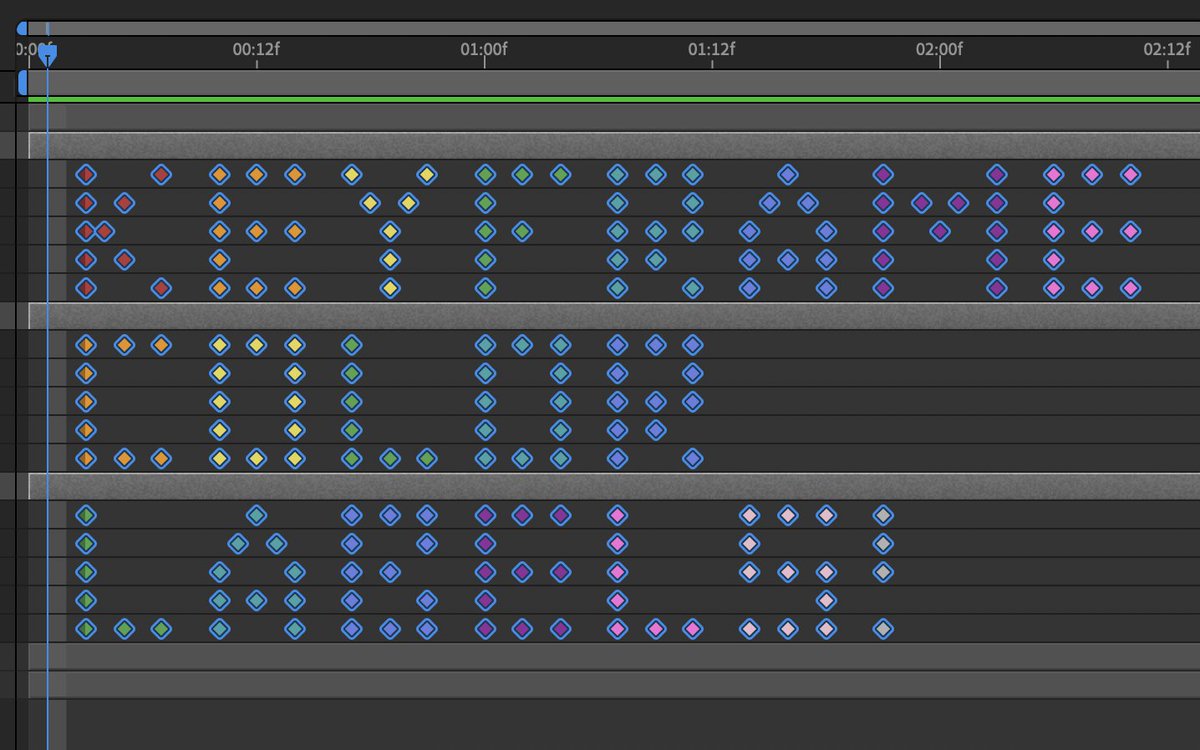
Task: Click the green render cache bar
Action: tap(613, 100)
